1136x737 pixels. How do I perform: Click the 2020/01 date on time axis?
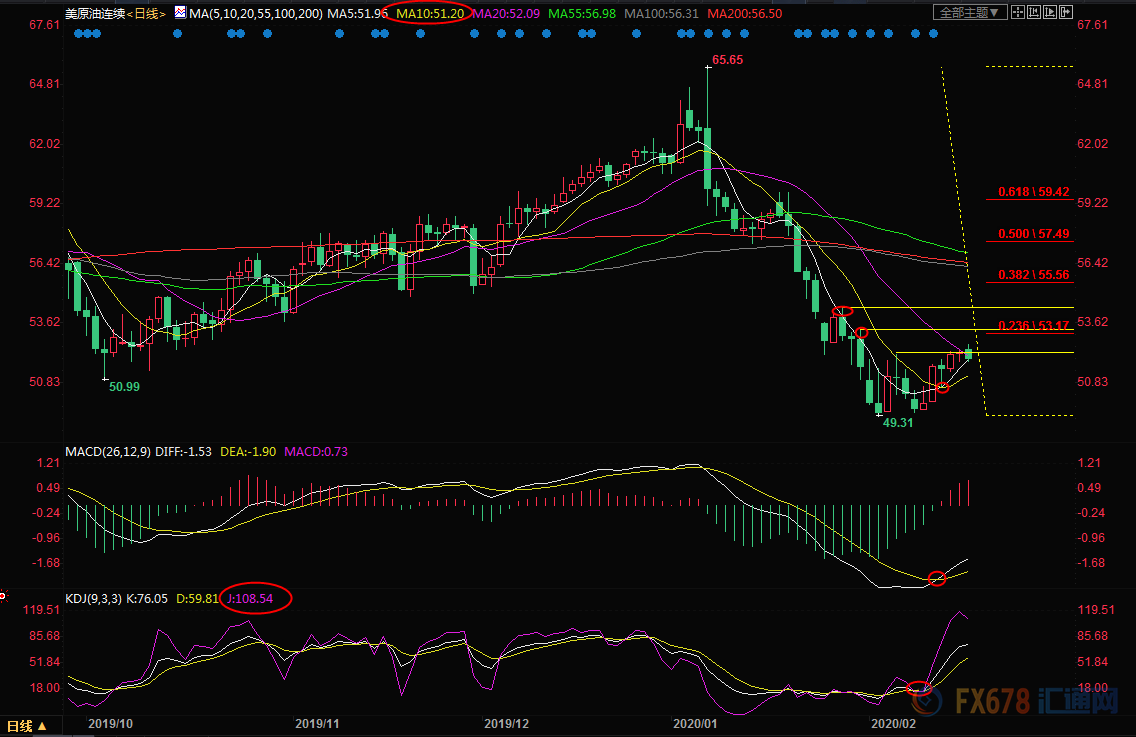pos(694,722)
